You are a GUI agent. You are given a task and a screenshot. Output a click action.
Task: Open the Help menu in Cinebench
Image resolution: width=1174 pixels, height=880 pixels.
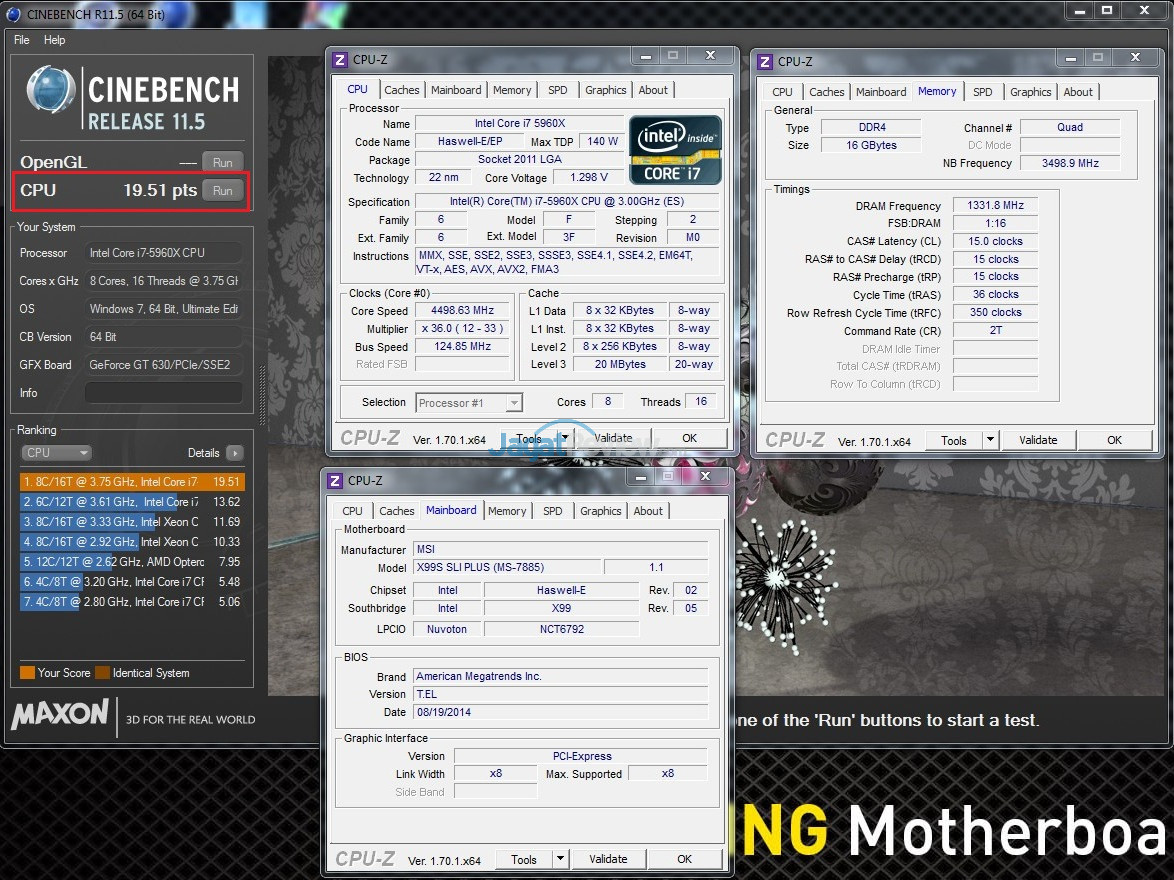pos(54,40)
